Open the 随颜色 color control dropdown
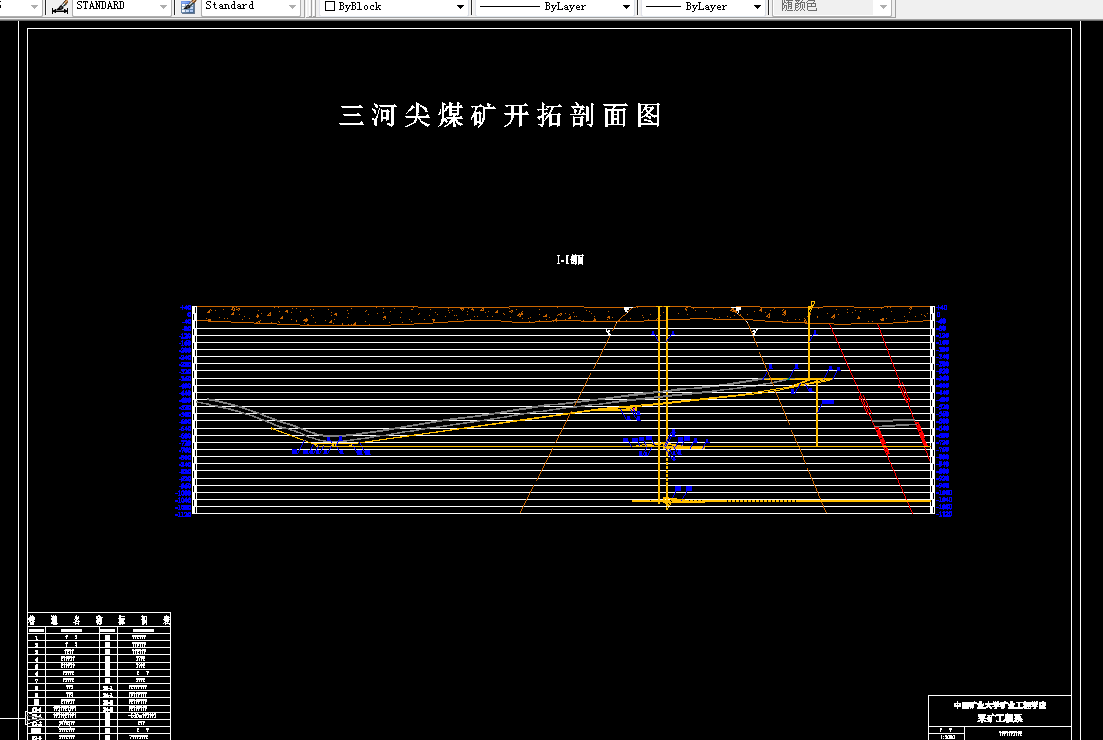The height and width of the screenshot is (740, 1103). coord(884,7)
